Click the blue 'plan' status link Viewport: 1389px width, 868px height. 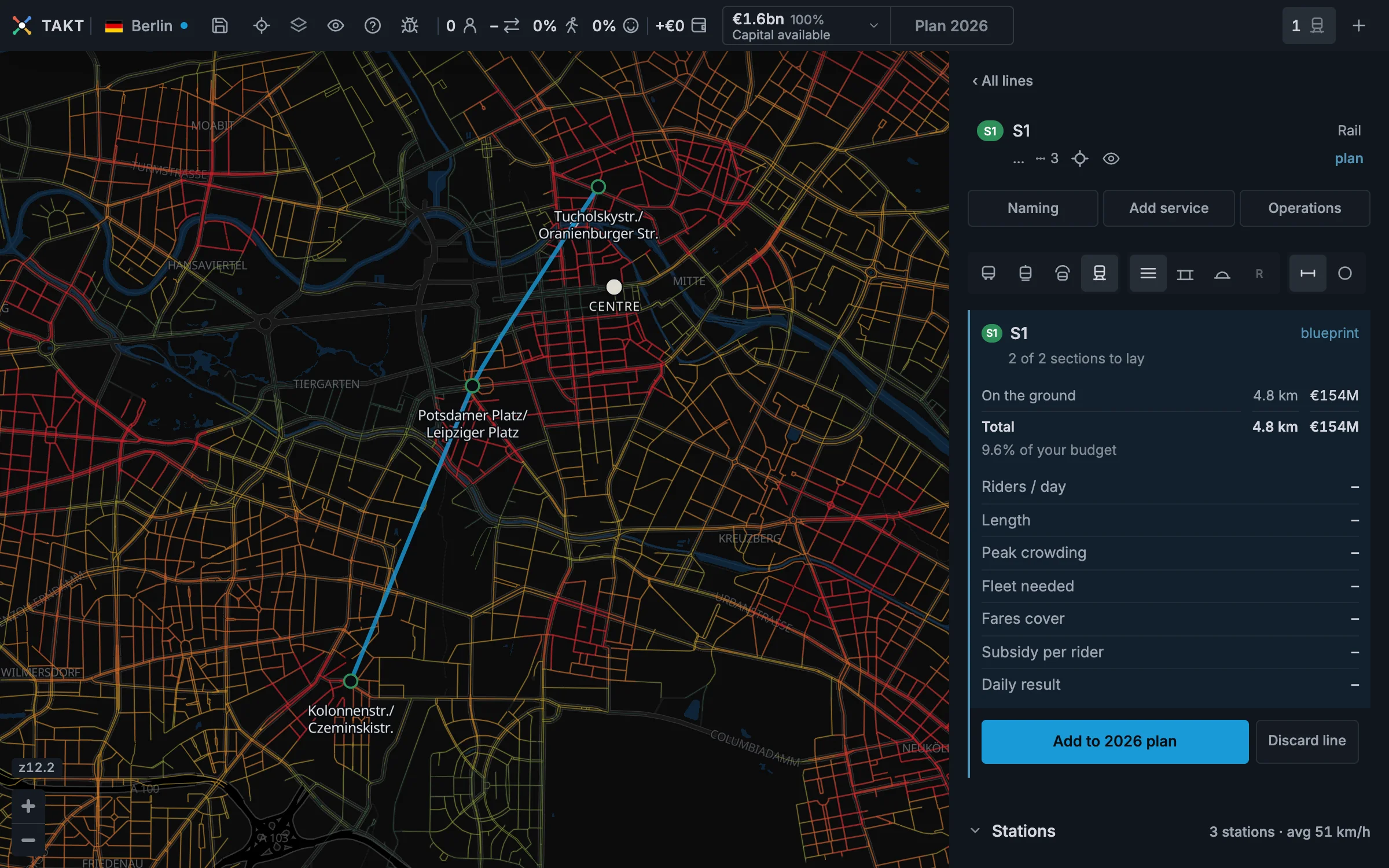(x=1348, y=159)
